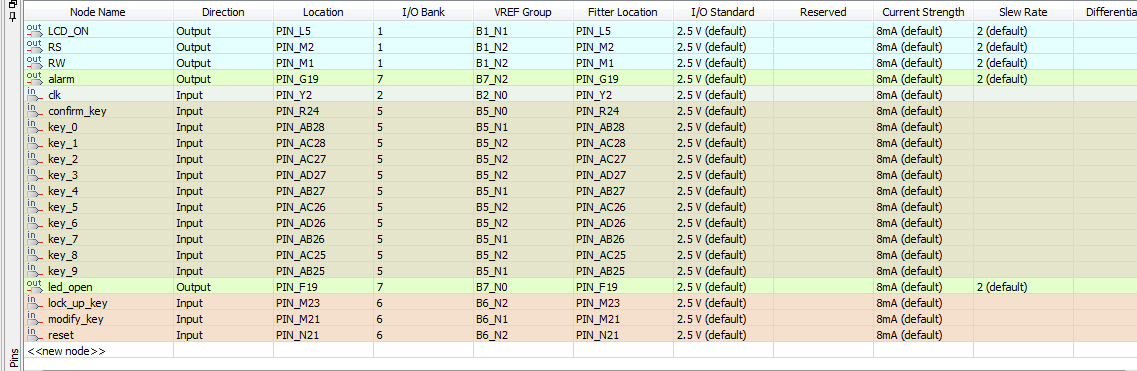Click the input pin icon for key_3

coord(34,175)
